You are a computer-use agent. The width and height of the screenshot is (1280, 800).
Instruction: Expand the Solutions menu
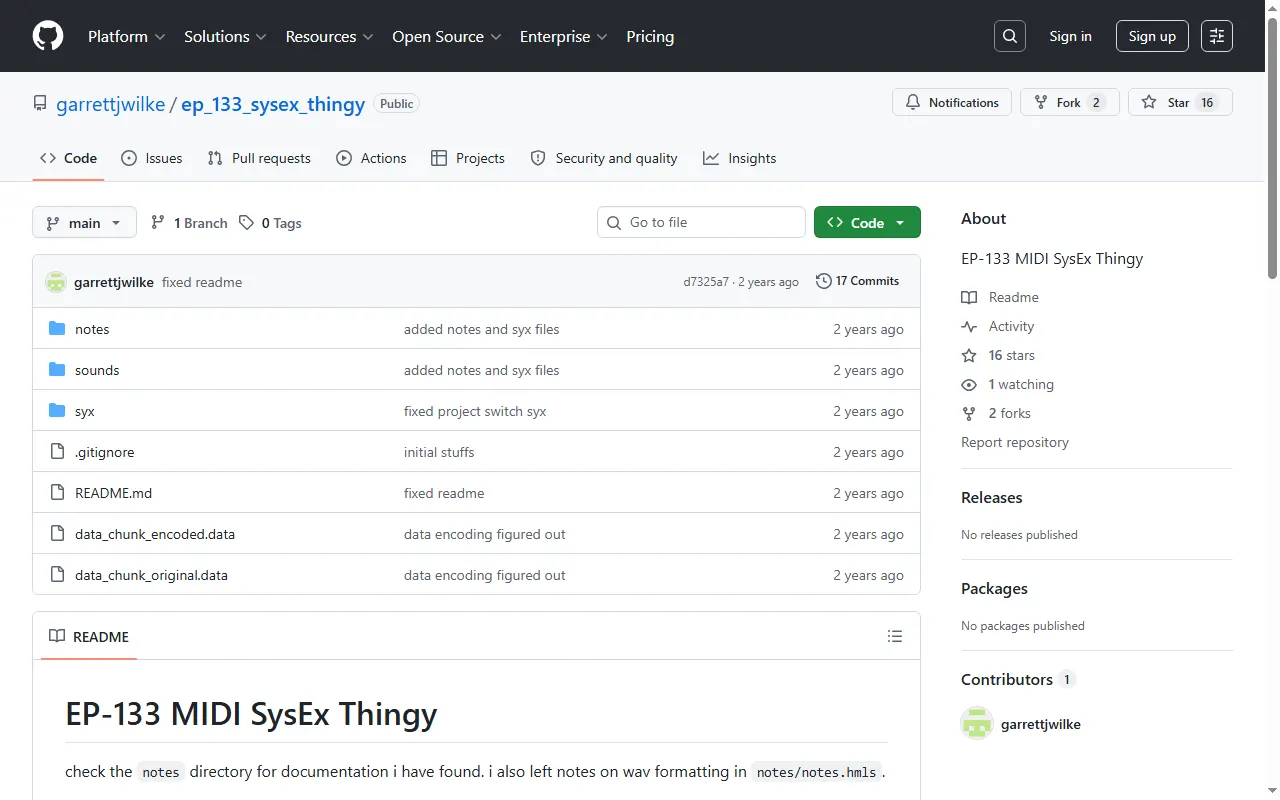pyautogui.click(x=225, y=36)
